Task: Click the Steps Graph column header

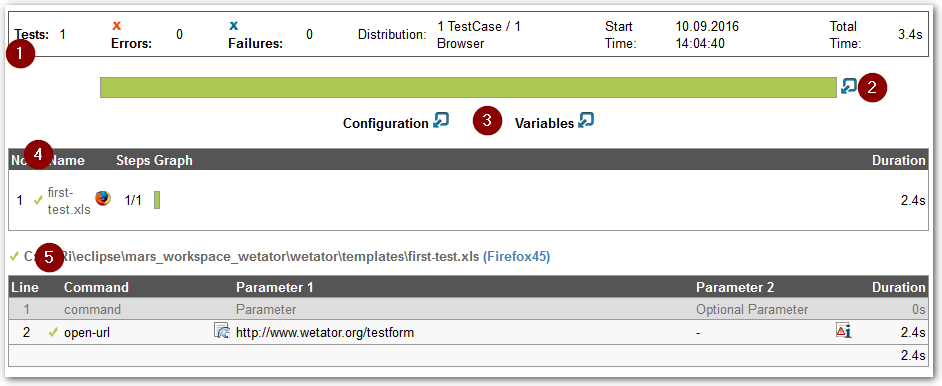Action: (x=154, y=160)
